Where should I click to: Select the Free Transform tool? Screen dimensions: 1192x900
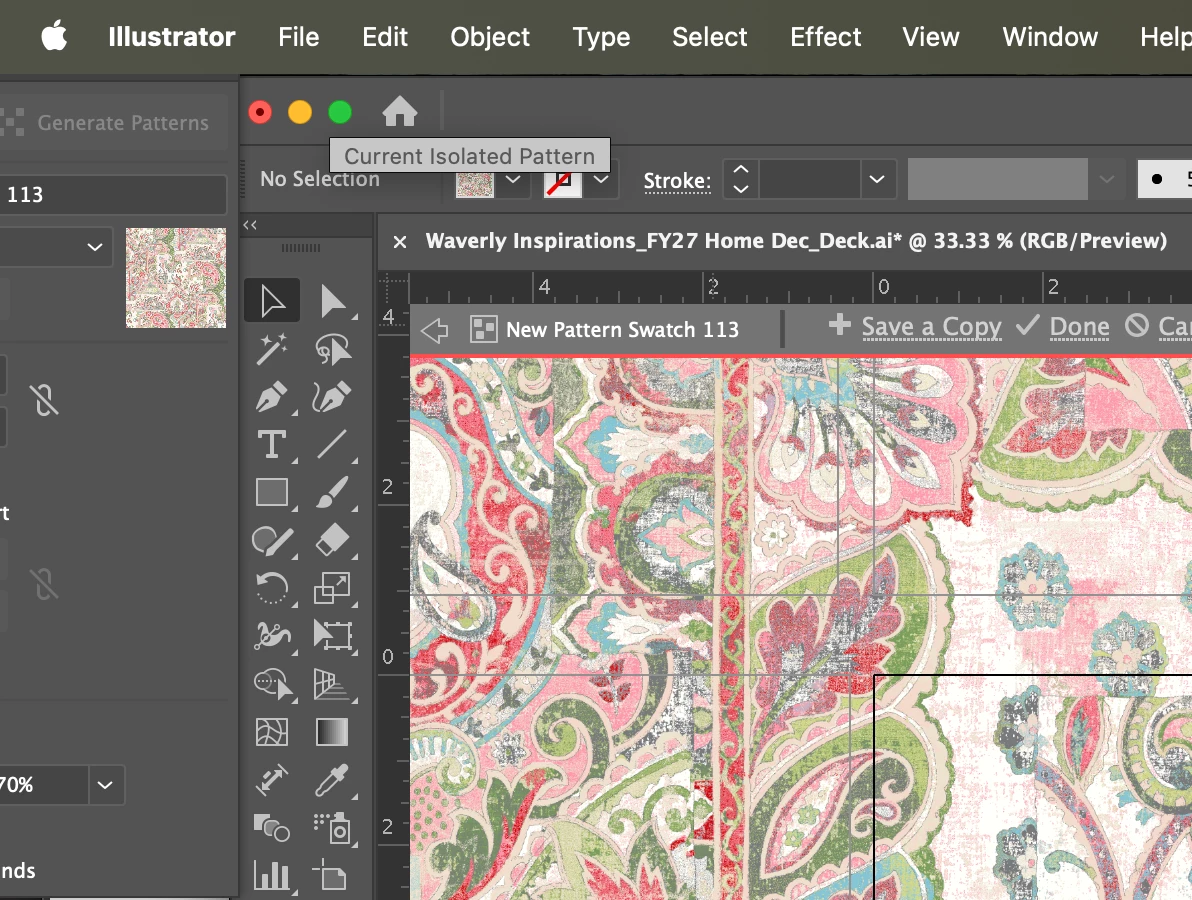[332, 636]
